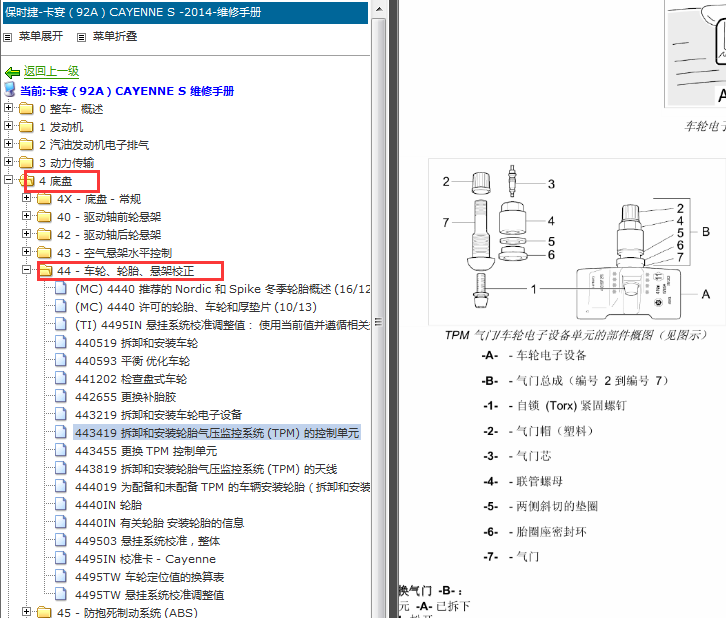Click document icon of 440519 拆卸和安装车轮
Viewport: 726px width, 618px height.
[61, 342]
